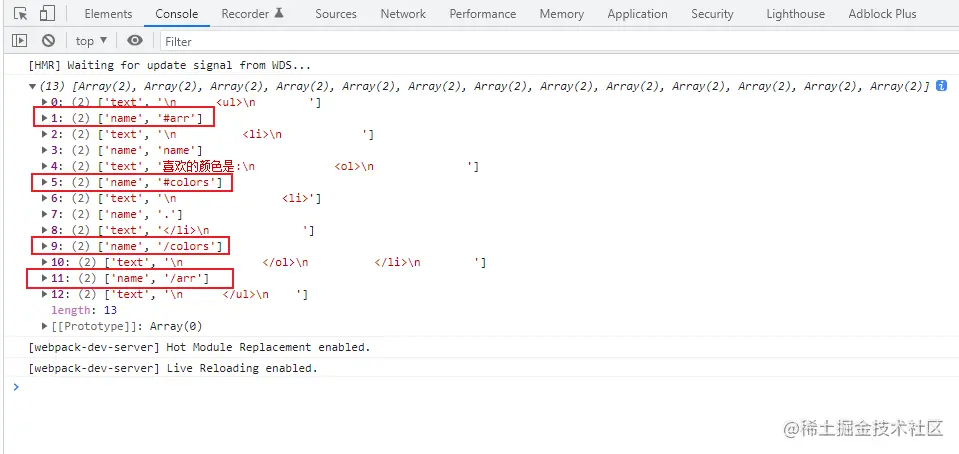Viewport: 959px width, 454px height.
Task: Open live expression eye icon
Action: click(x=135, y=40)
